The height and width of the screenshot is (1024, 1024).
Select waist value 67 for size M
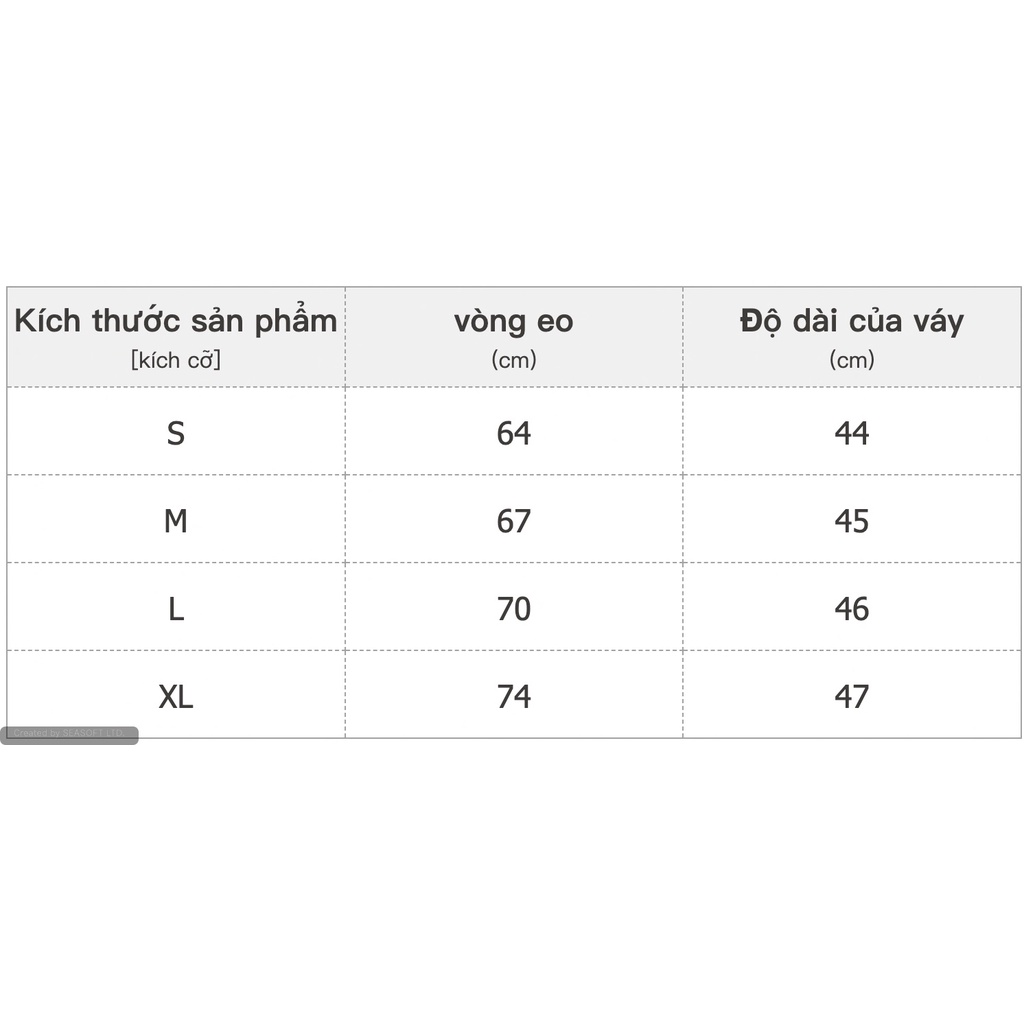coord(514,521)
